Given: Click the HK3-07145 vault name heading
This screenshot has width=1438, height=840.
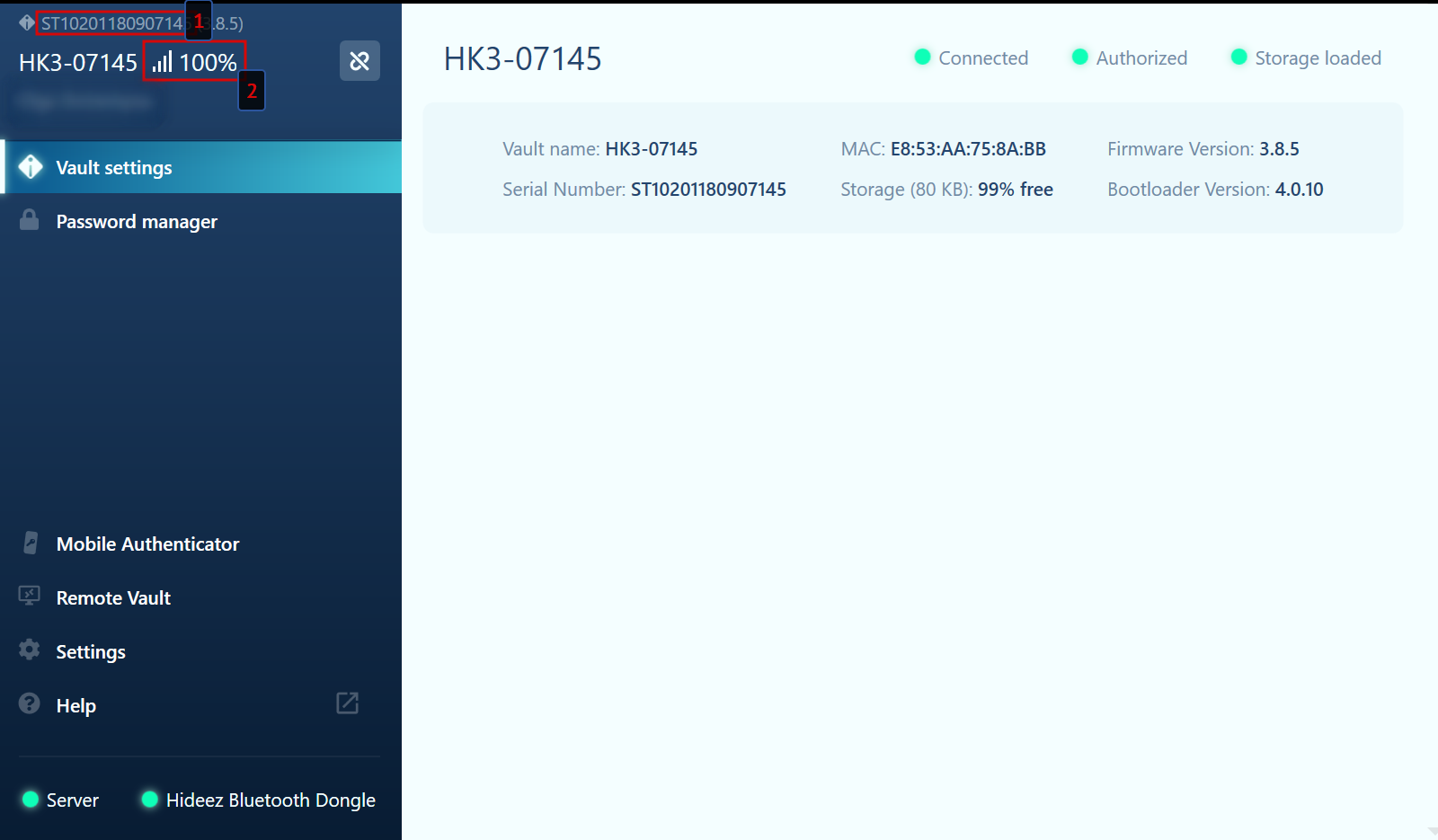Looking at the screenshot, I should pyautogui.click(x=524, y=58).
